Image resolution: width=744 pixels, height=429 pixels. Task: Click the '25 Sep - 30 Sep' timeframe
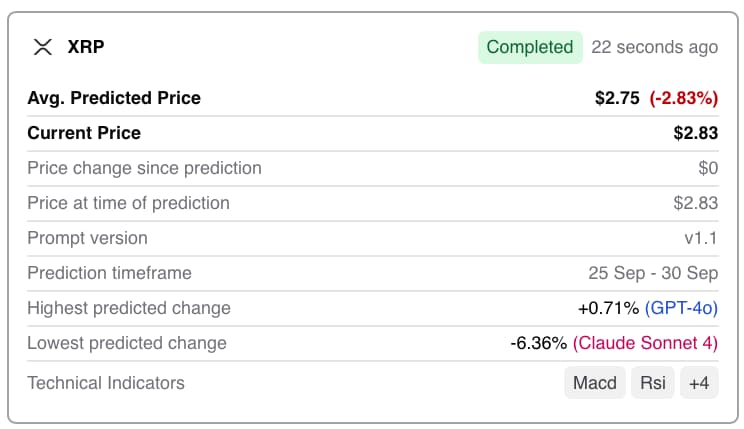653,273
